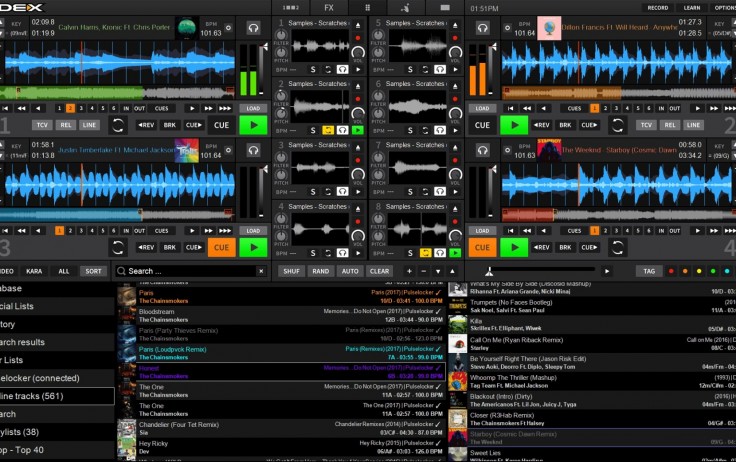Click the loop icon on sample slot 2
The height and width of the screenshot is (462, 736).
point(326,129)
